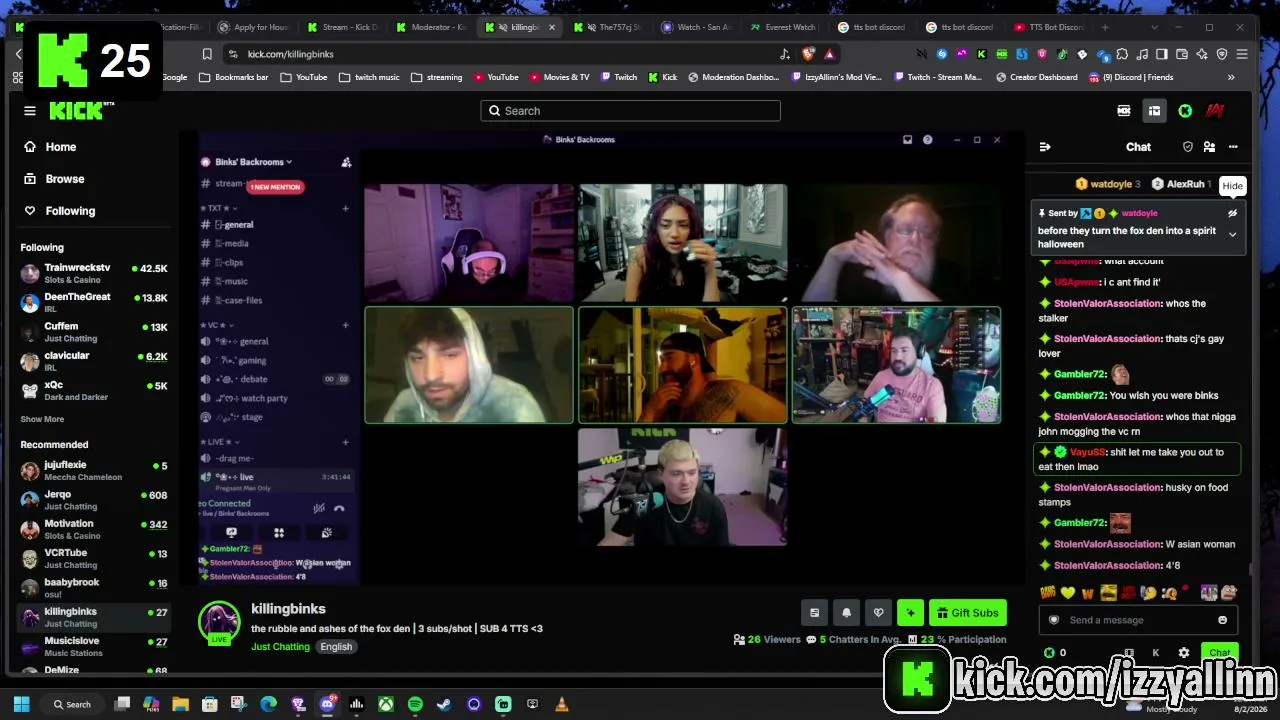The height and width of the screenshot is (720, 1280).
Task: Open the jujuflexie recommended channel
Action: click(94, 471)
